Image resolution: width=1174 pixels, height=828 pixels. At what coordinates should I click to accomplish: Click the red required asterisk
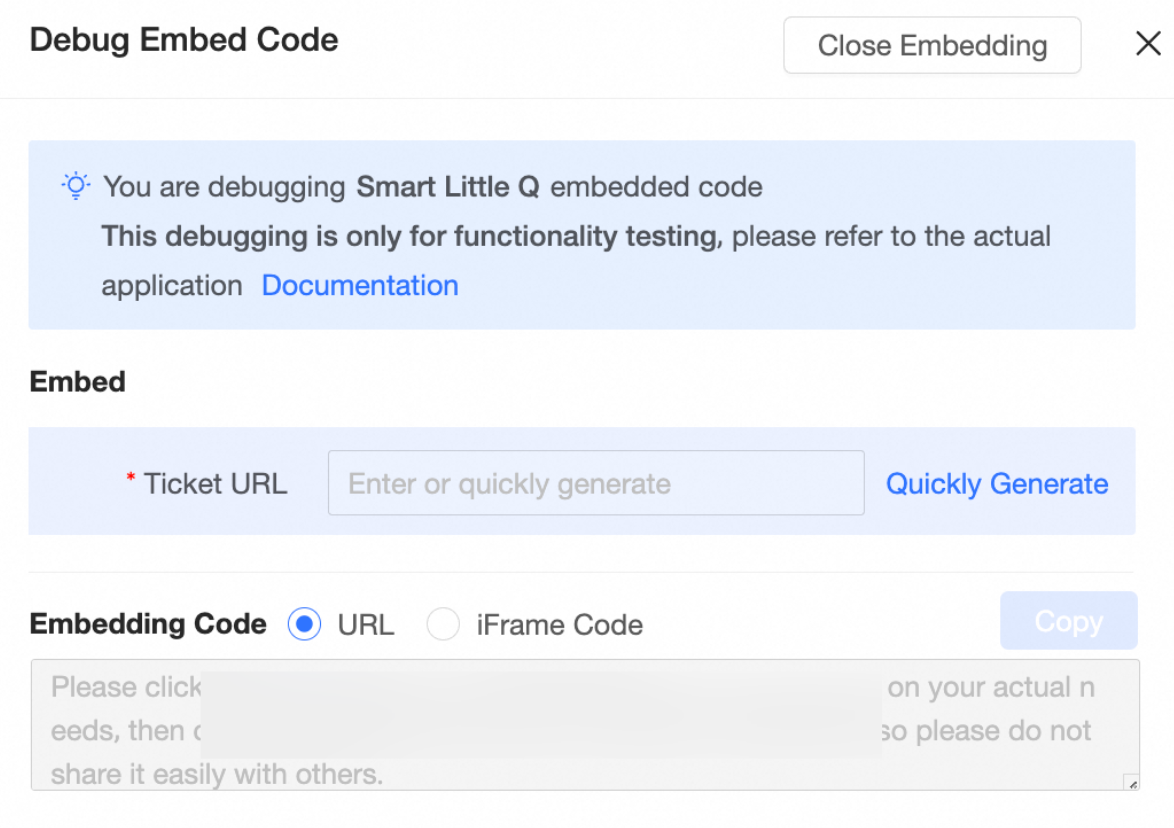click(131, 480)
